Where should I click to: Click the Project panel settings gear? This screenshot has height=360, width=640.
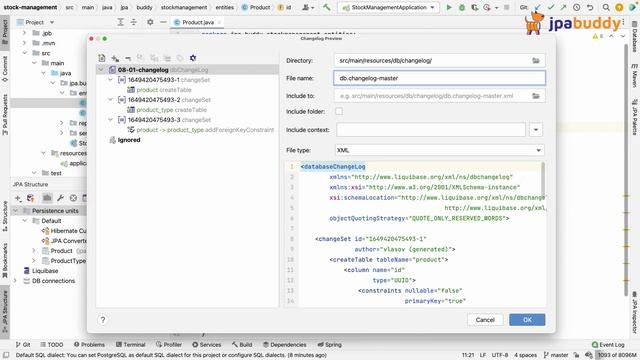coord(150,22)
